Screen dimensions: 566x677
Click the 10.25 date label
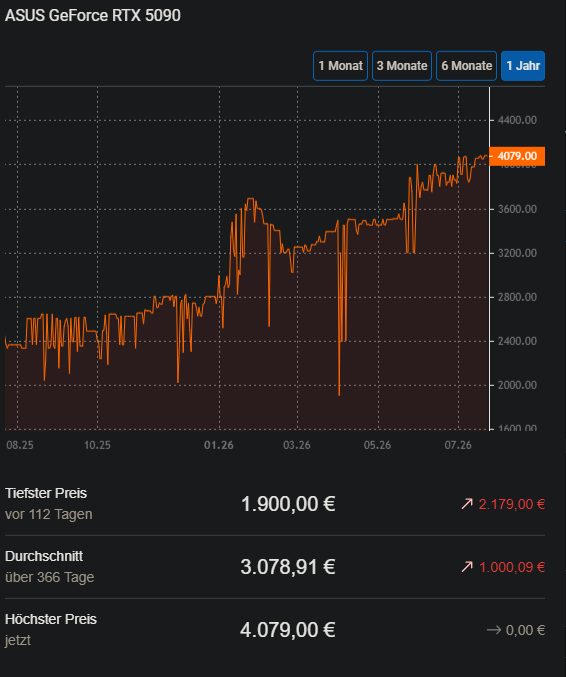(x=97, y=445)
